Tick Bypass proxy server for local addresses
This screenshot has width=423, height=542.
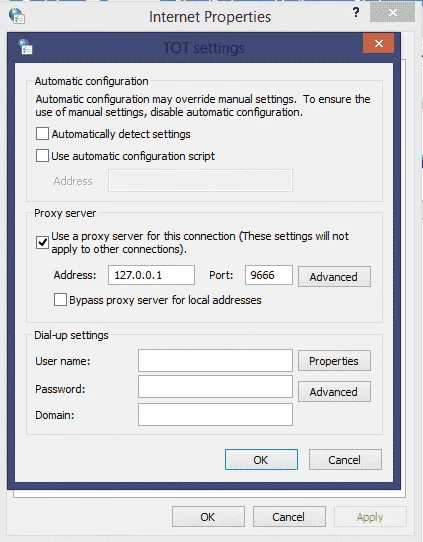click(60, 299)
